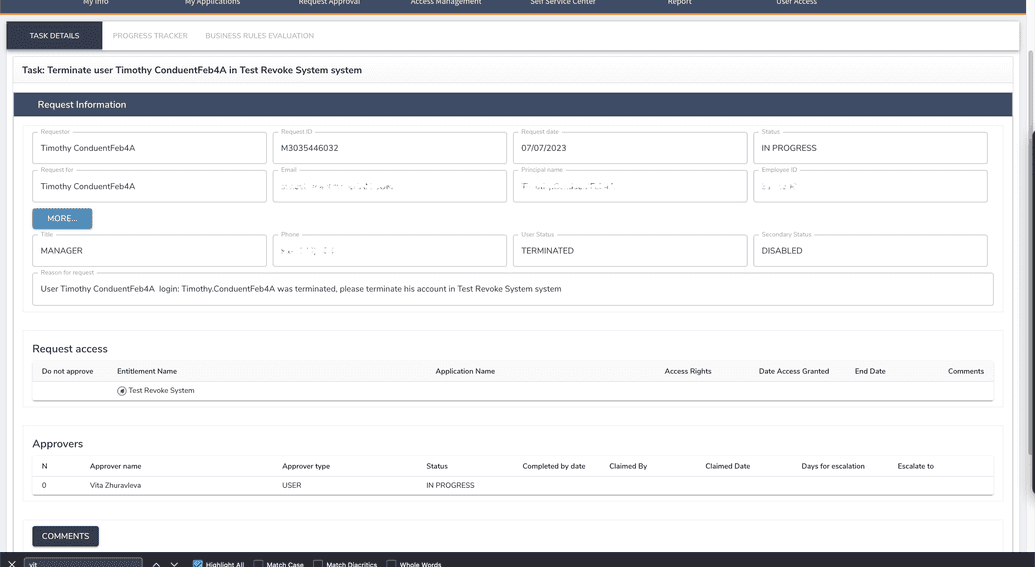Open Access Management menu
1035x567 pixels.
tap(445, 4)
